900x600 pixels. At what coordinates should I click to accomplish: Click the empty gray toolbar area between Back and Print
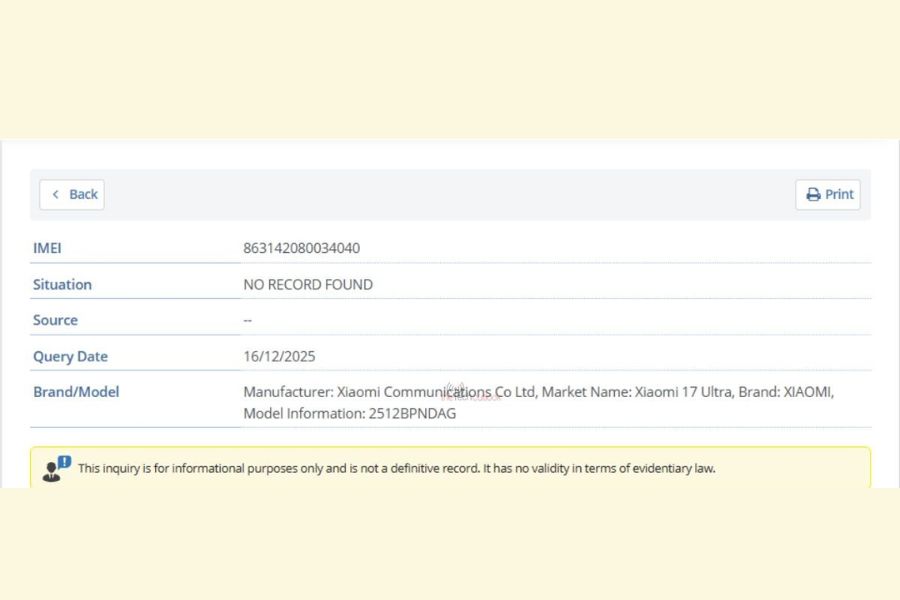(450, 195)
